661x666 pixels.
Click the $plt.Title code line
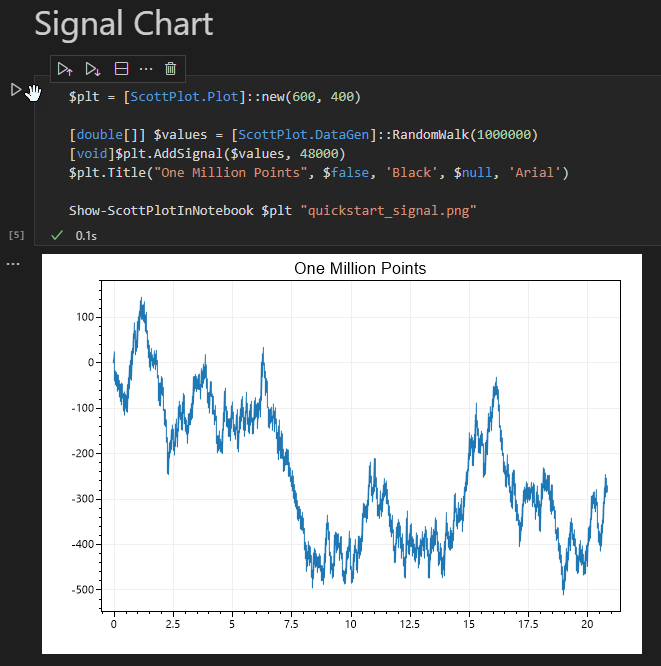click(319, 172)
